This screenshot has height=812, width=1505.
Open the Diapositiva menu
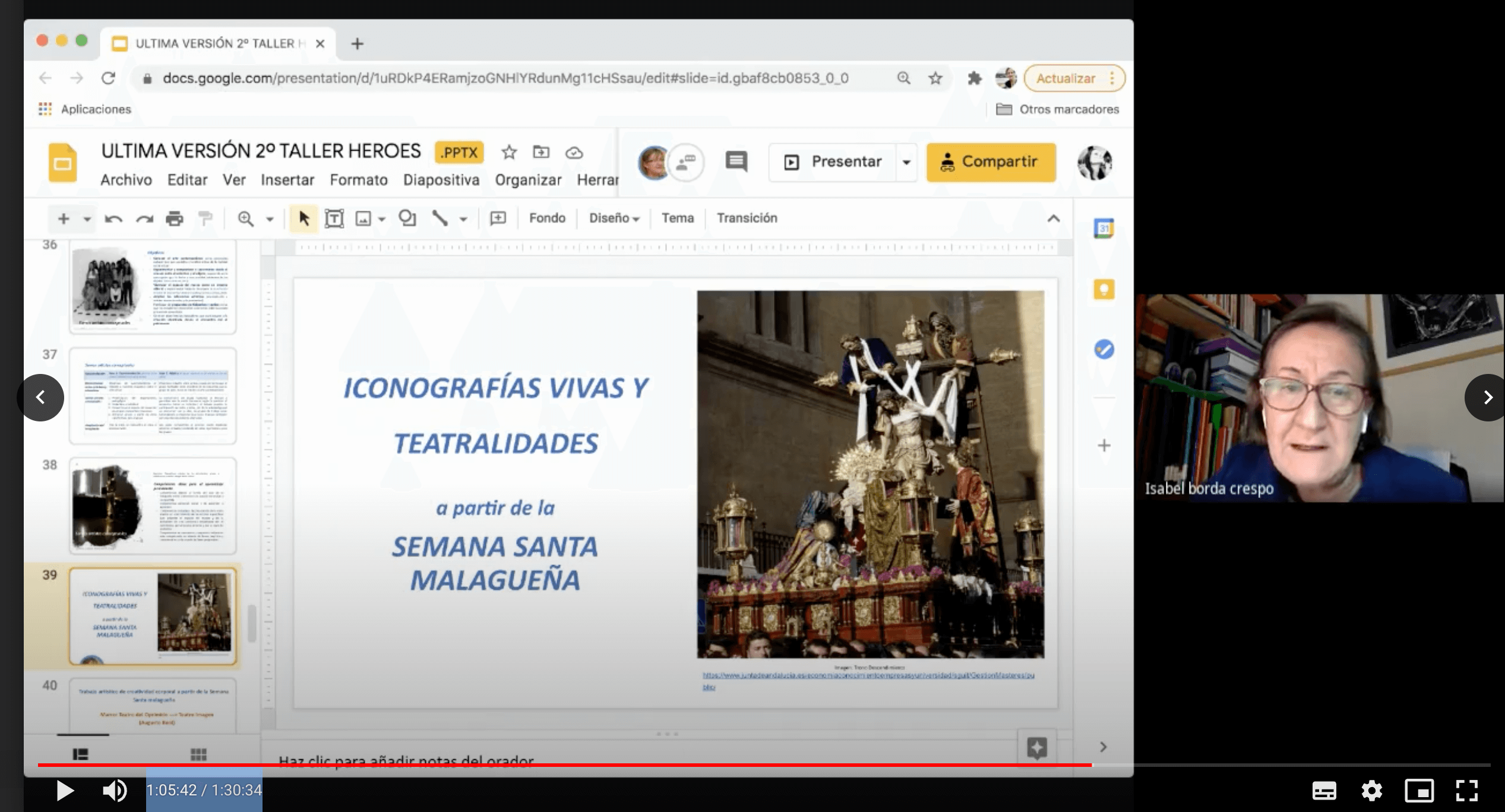click(441, 180)
